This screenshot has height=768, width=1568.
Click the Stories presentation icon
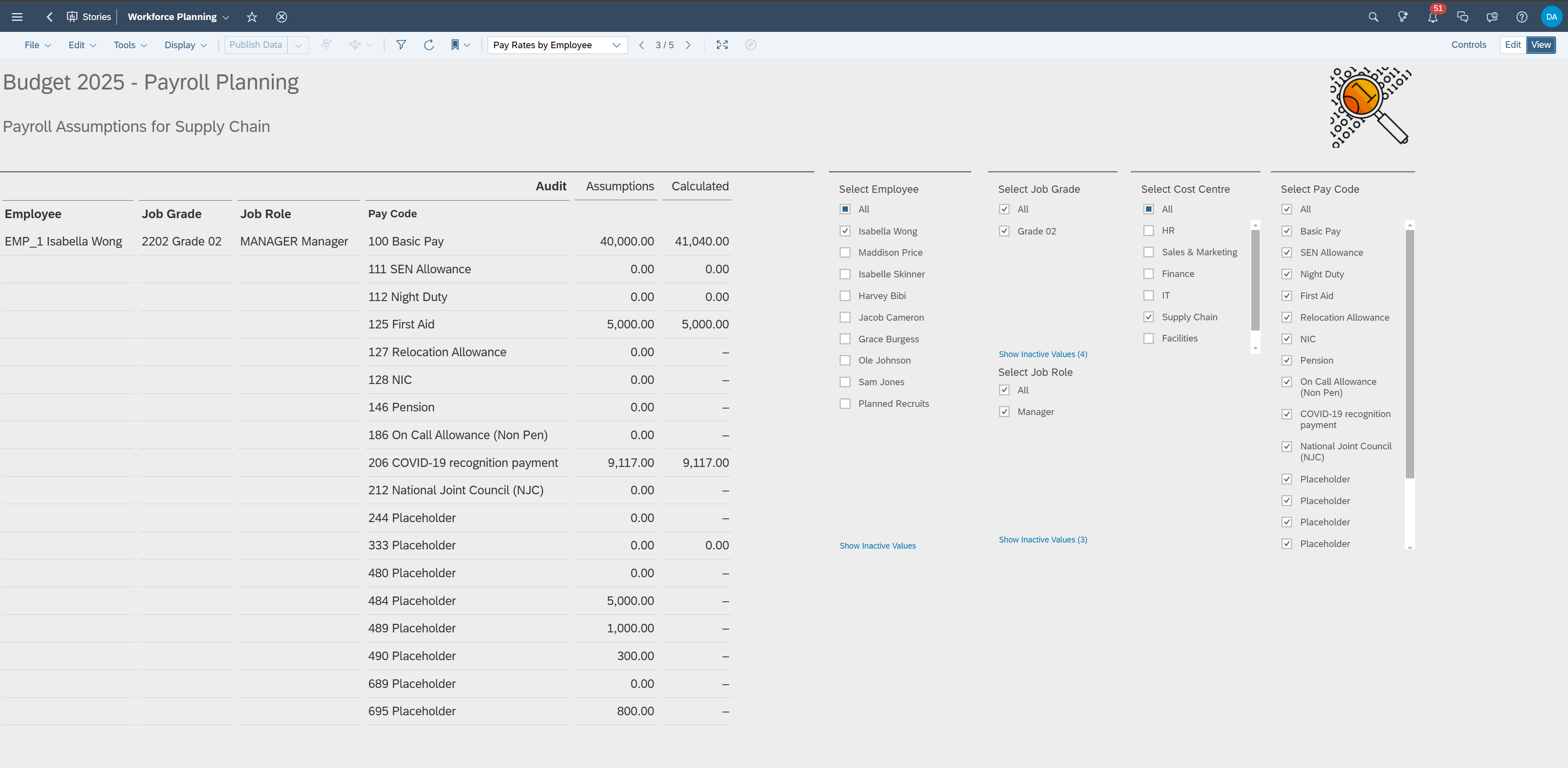coord(72,17)
